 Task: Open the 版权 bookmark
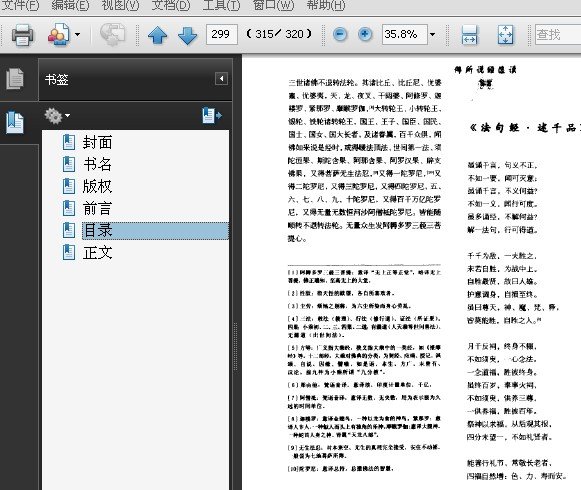point(97,186)
